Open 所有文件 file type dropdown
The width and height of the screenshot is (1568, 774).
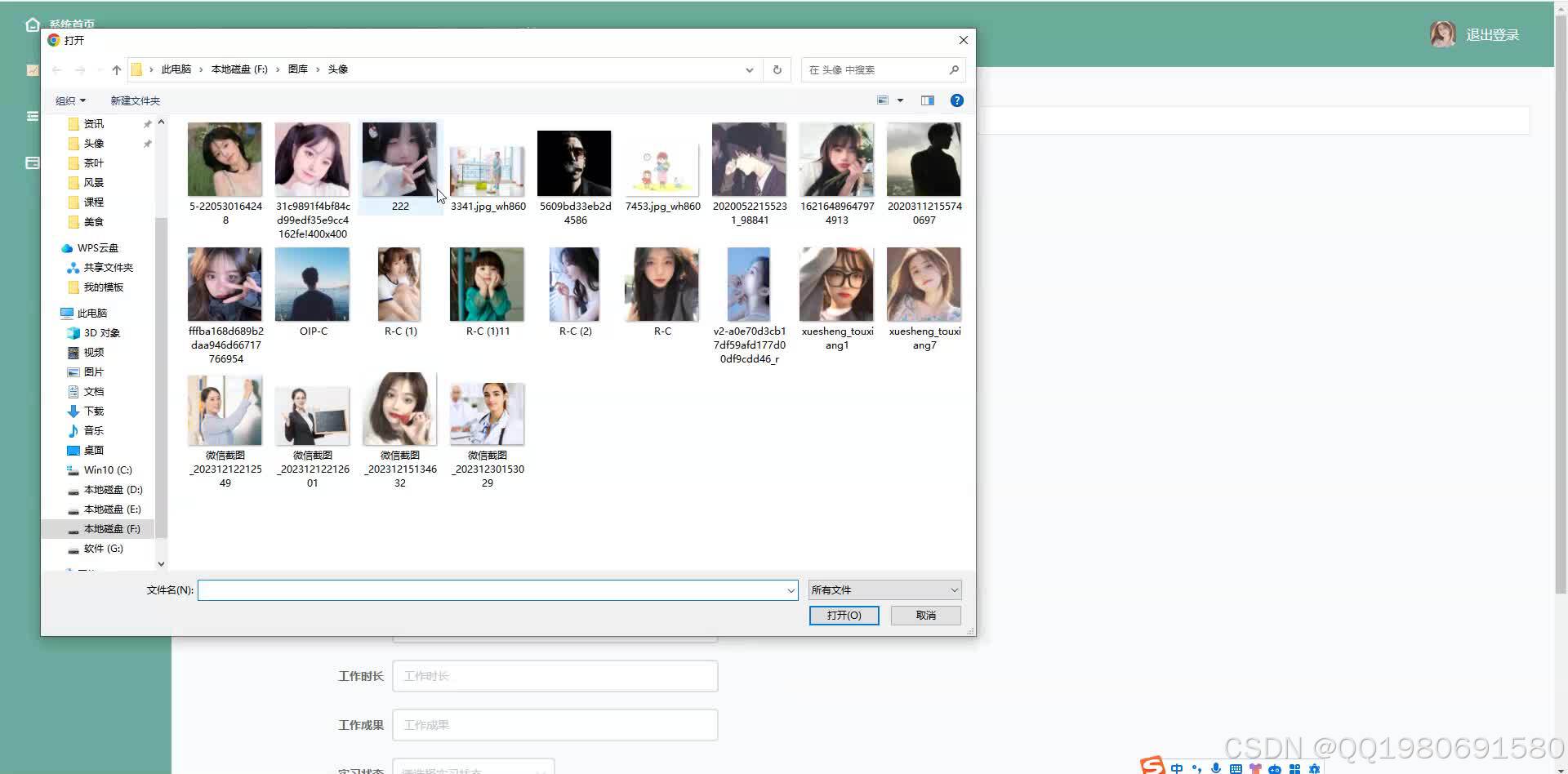tap(884, 590)
